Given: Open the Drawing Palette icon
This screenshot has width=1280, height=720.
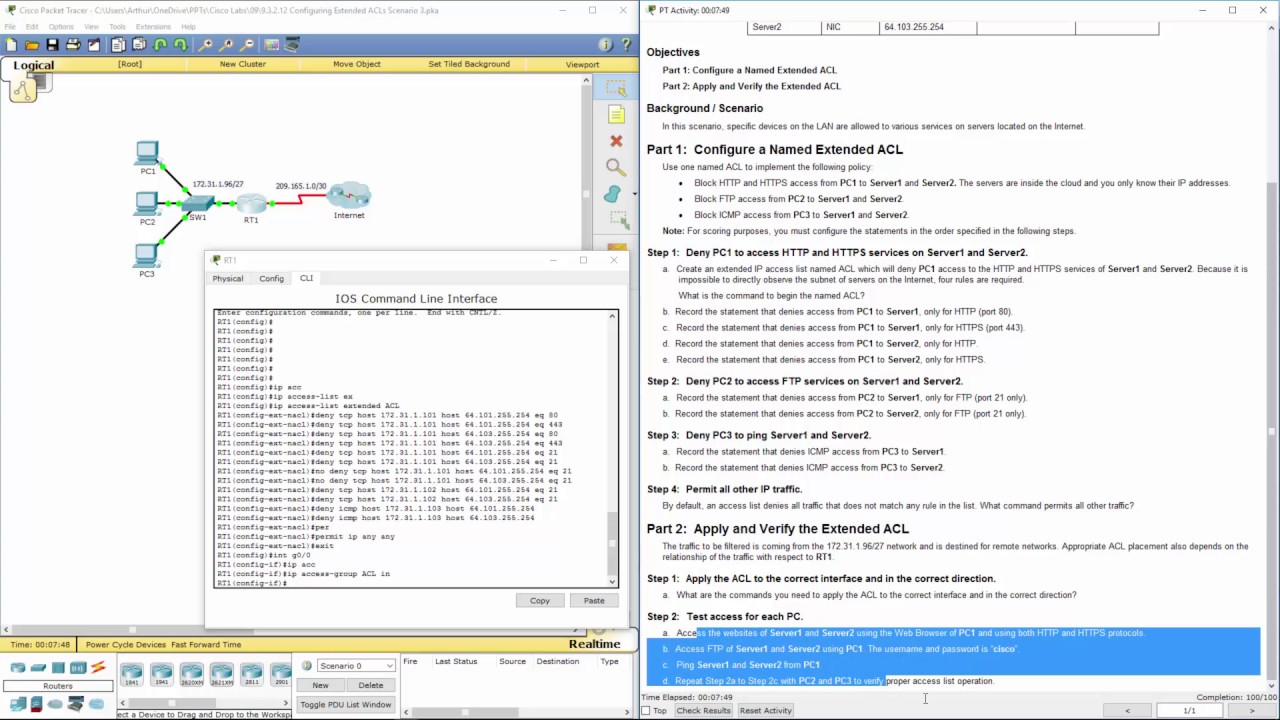Looking at the screenshot, I should pos(271,45).
